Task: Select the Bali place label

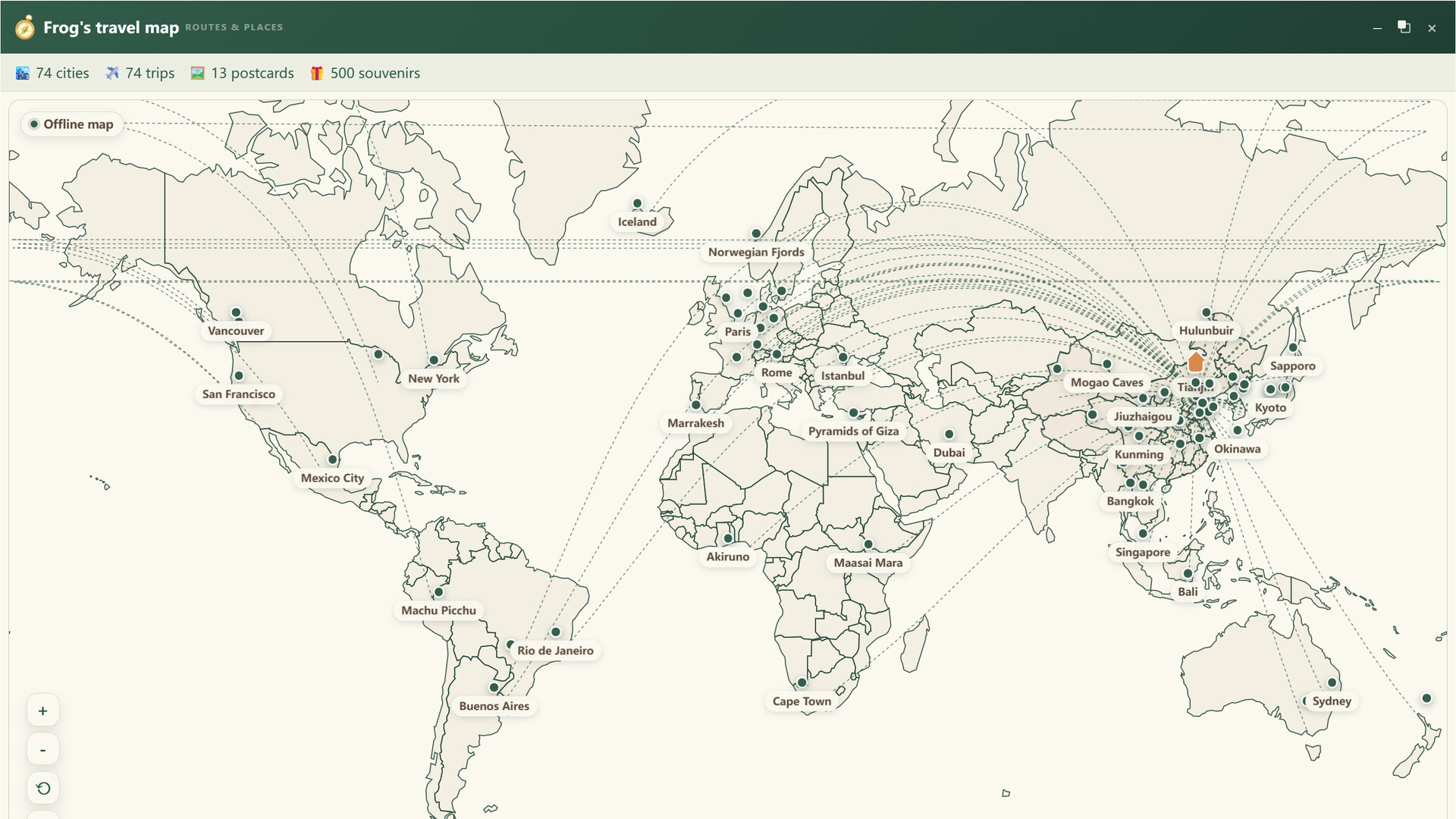Action: 1188,592
